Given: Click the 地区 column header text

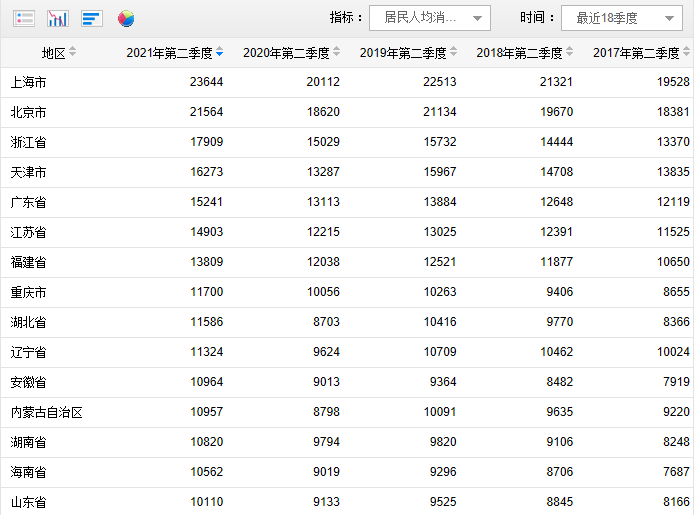Looking at the screenshot, I should [x=54, y=53].
